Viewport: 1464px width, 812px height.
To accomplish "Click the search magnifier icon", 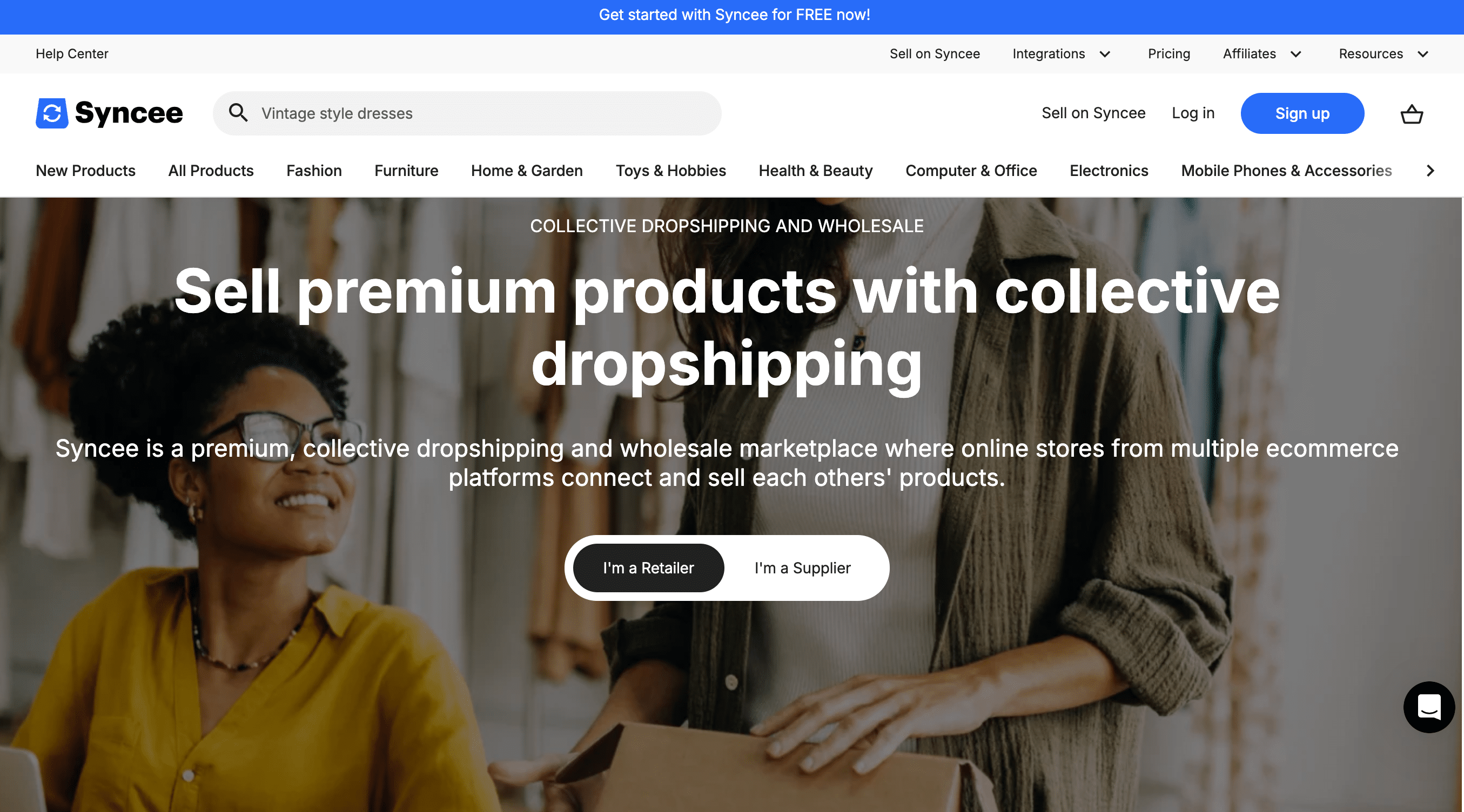I will [238, 112].
